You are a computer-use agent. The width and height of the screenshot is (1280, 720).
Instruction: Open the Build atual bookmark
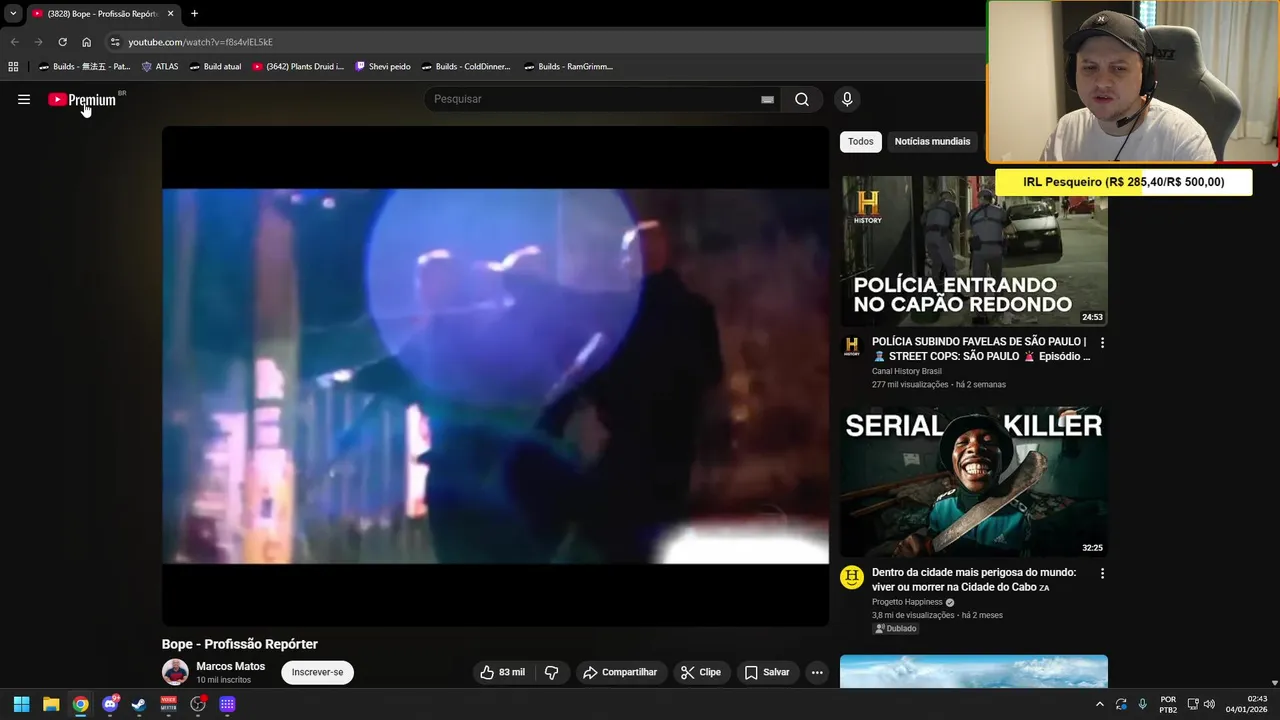[x=215, y=67]
